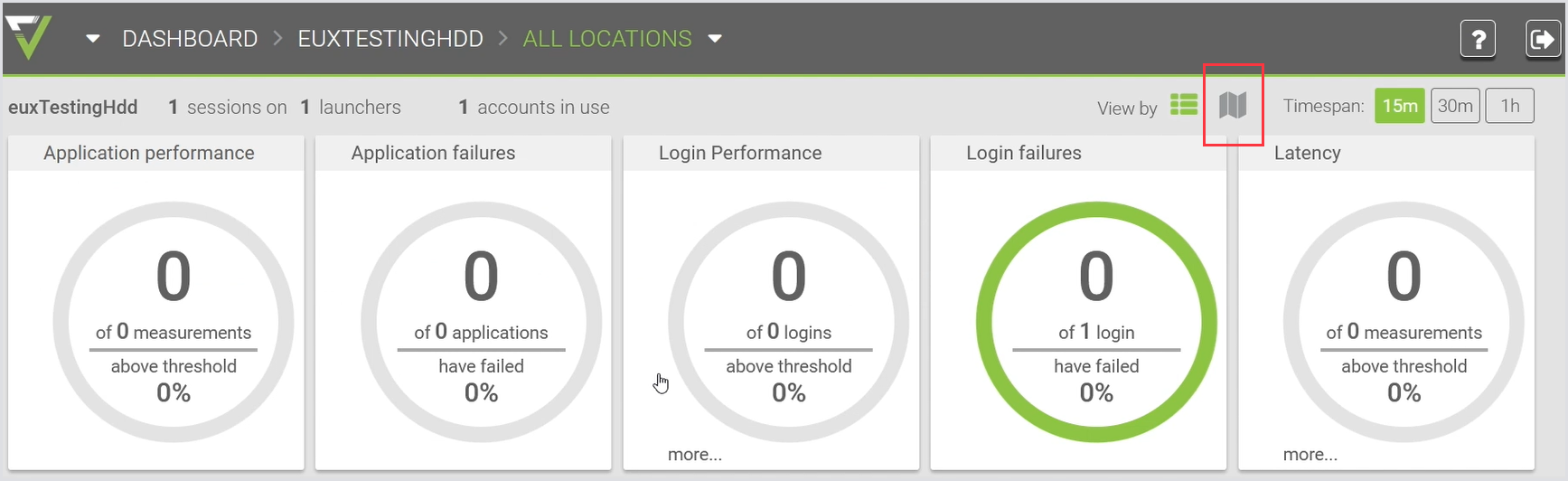Switch to map view icon
This screenshot has width=1568, height=481.
(x=1232, y=106)
